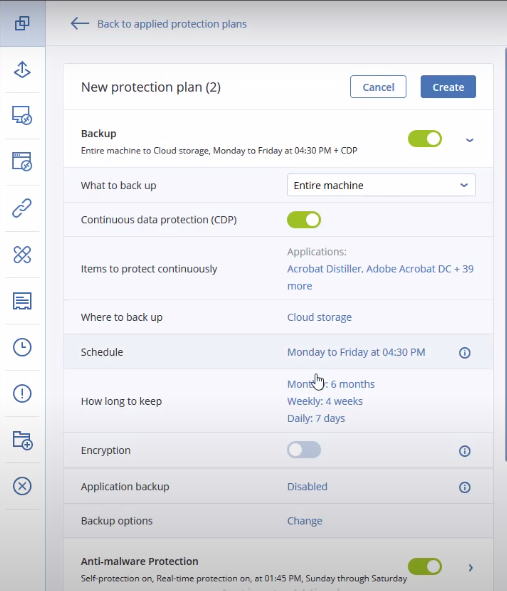Turn off Continuous data protection toggle
The width and height of the screenshot is (507, 591).
[304, 220]
